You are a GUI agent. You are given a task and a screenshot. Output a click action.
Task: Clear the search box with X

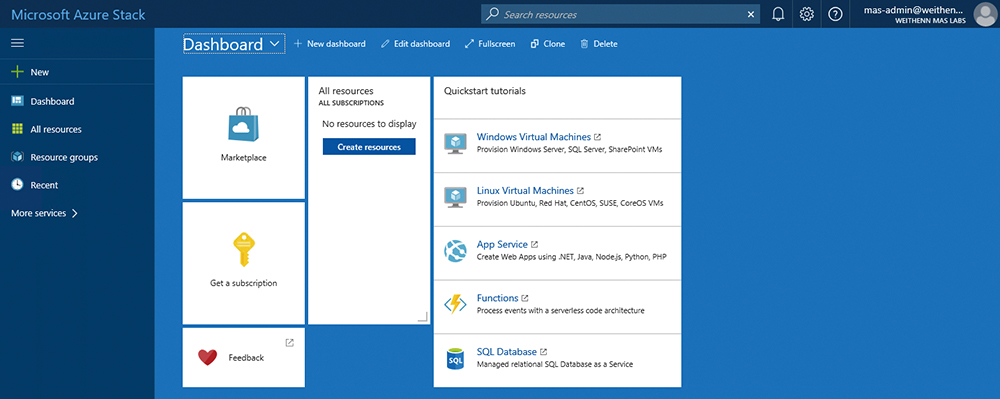(x=751, y=15)
